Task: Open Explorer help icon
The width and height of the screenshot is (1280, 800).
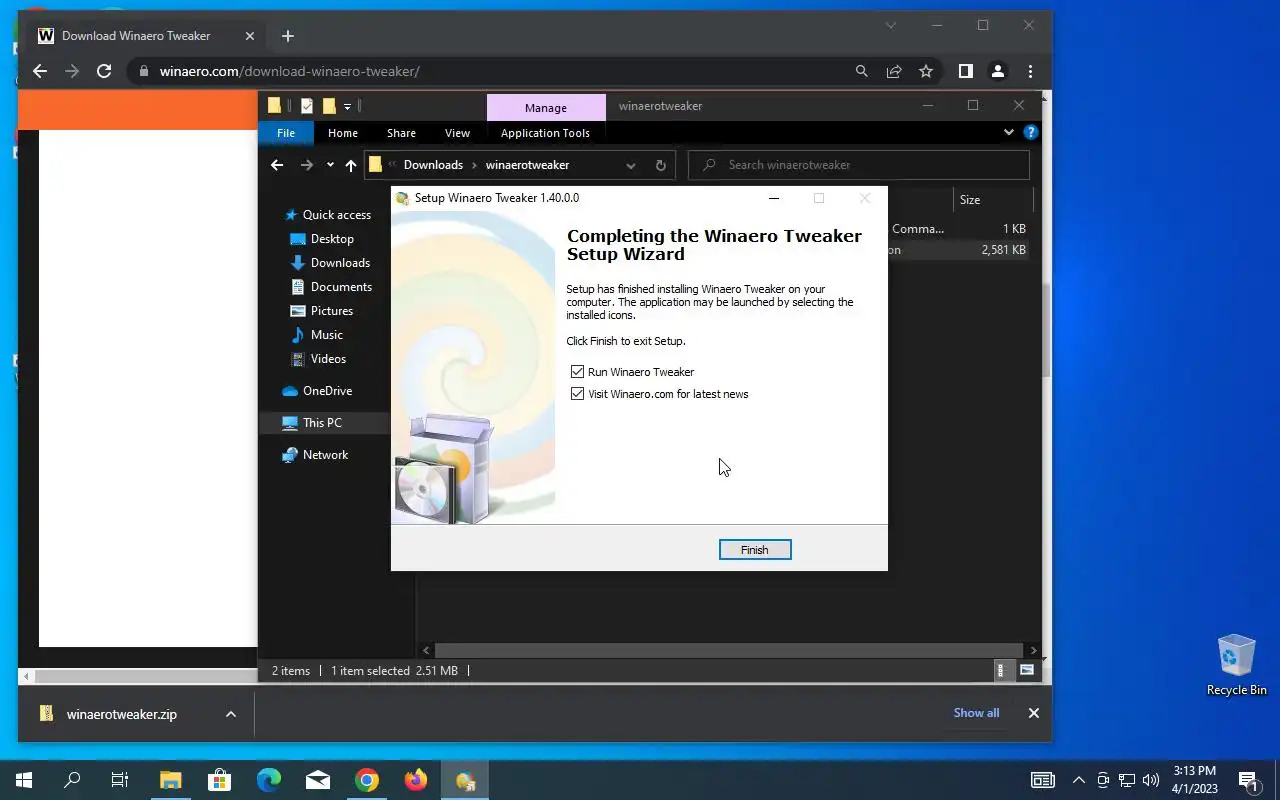Action: (x=1031, y=132)
